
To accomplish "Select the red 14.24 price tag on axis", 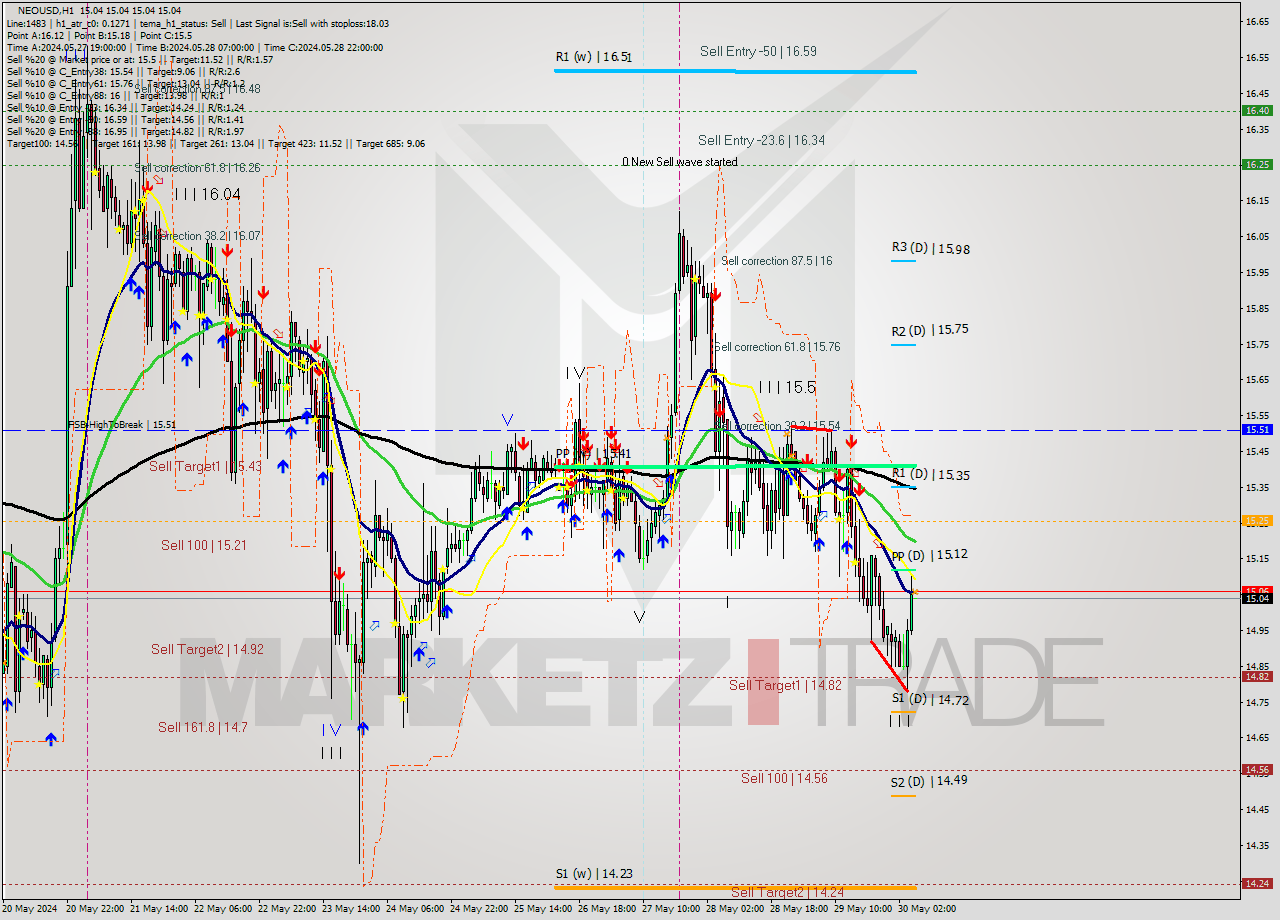I will pos(1257,883).
